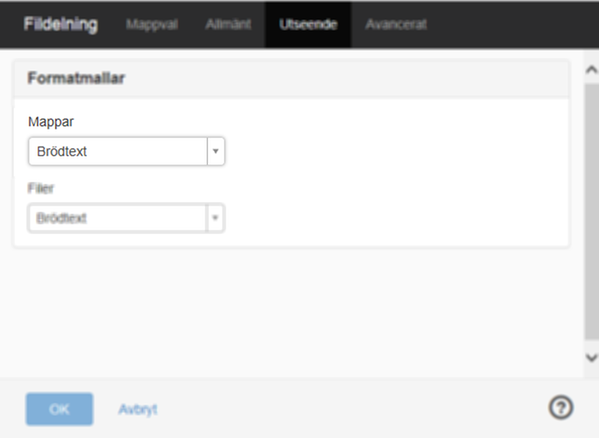599x438 pixels.
Task: Click the Mappar field label
Action: tap(51, 122)
